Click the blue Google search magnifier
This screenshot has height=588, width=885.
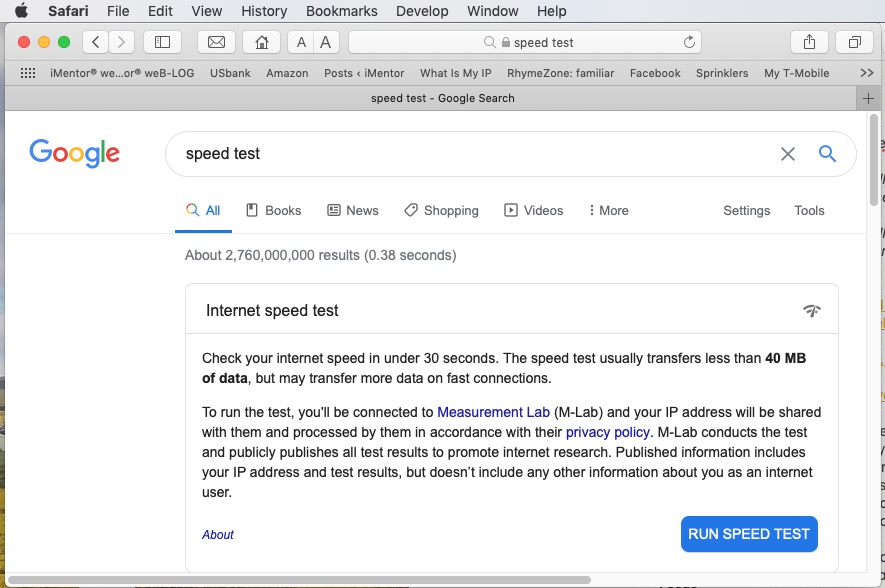[x=827, y=153]
